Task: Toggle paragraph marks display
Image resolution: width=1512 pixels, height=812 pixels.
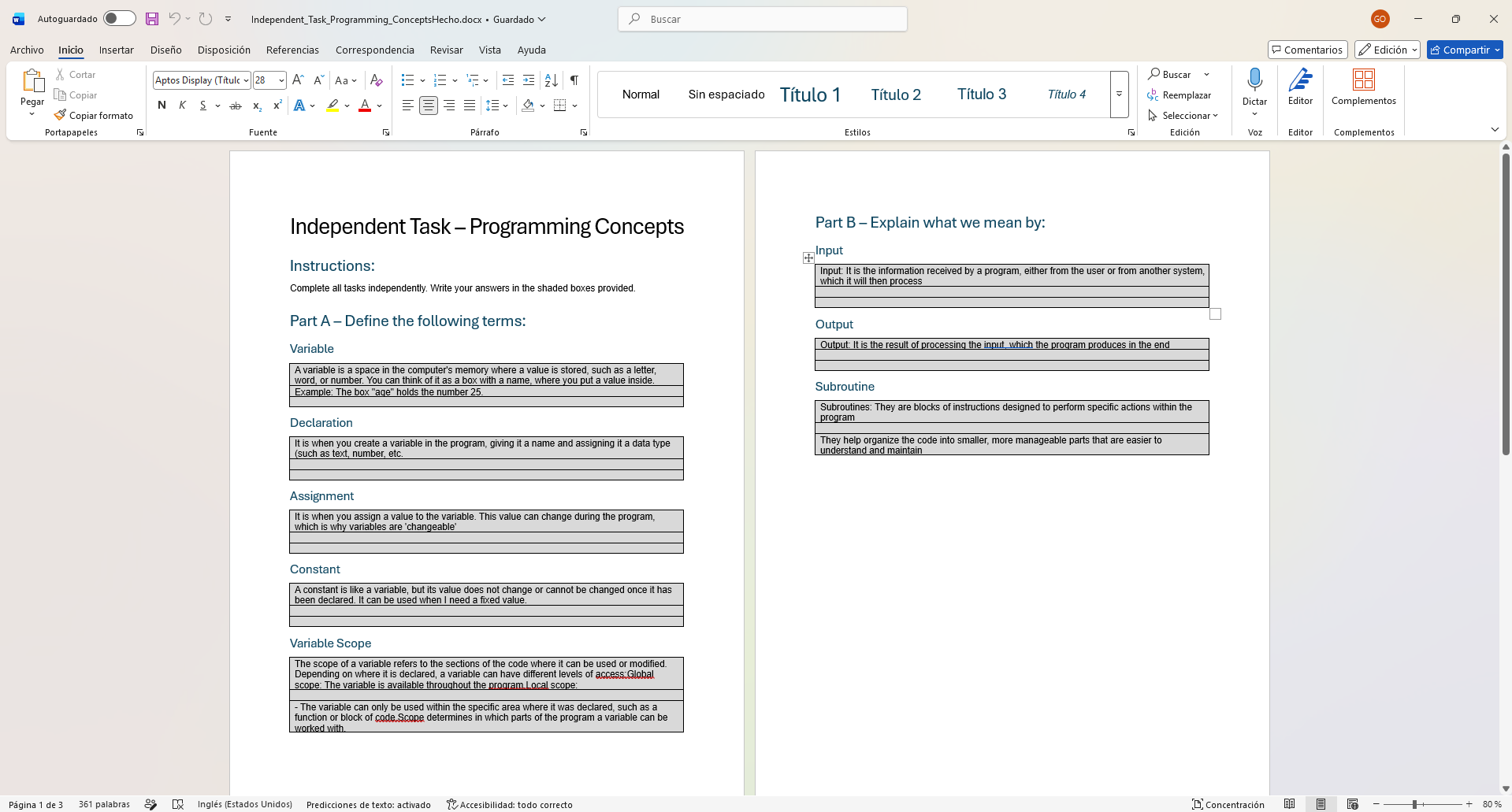Action: pyautogui.click(x=574, y=80)
